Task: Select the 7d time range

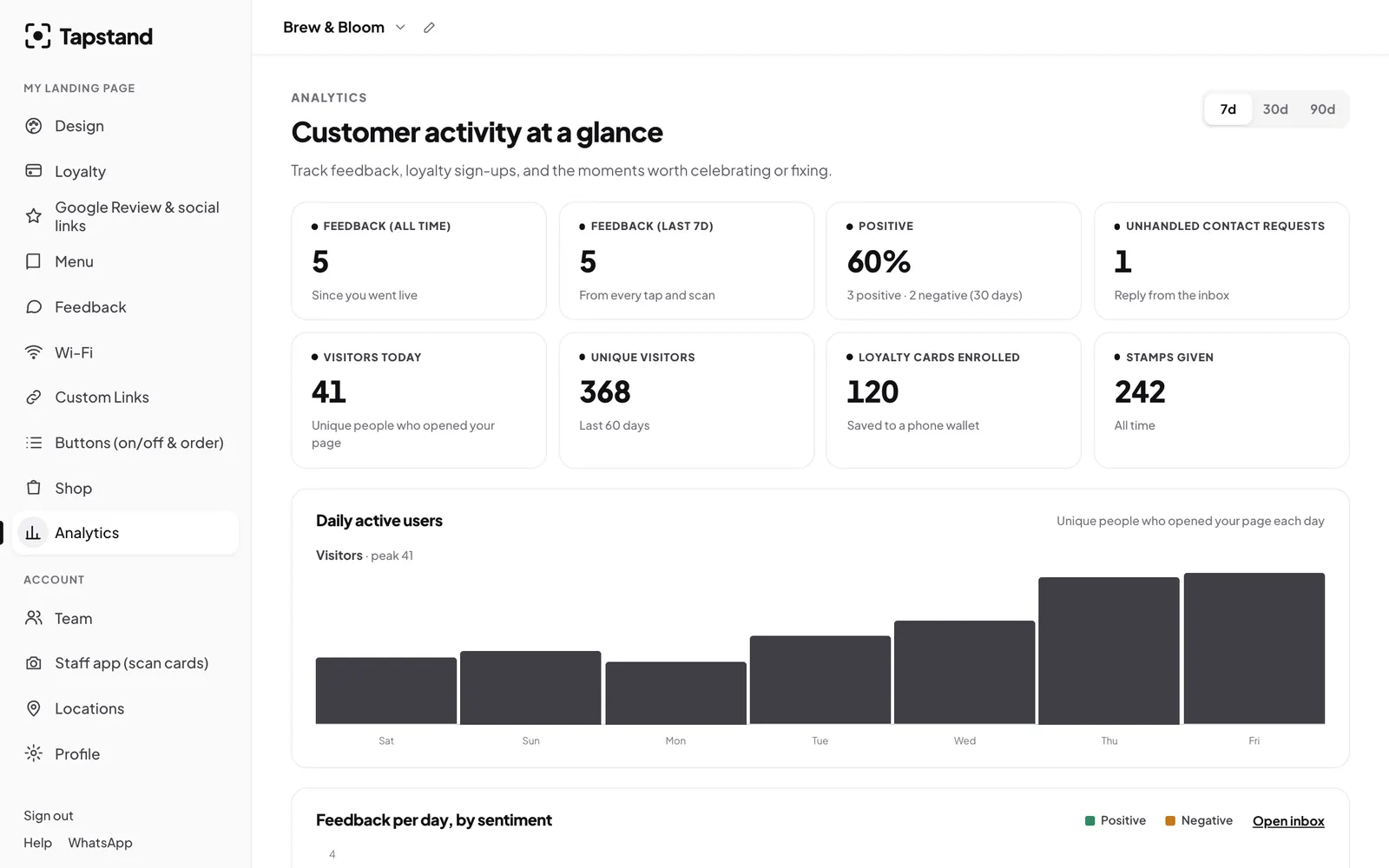Action: point(1228,109)
